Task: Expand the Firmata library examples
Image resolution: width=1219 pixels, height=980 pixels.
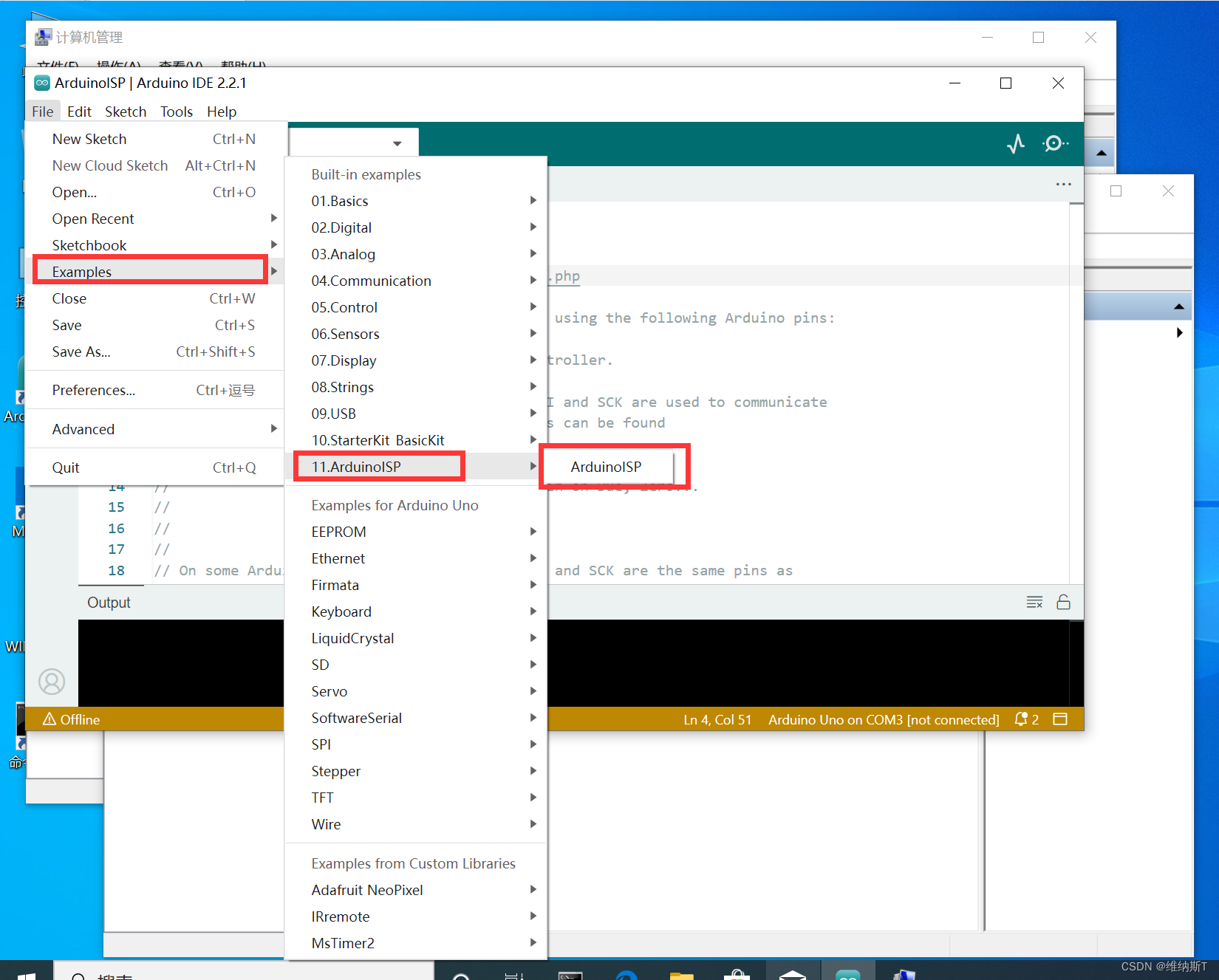Action: click(x=416, y=585)
